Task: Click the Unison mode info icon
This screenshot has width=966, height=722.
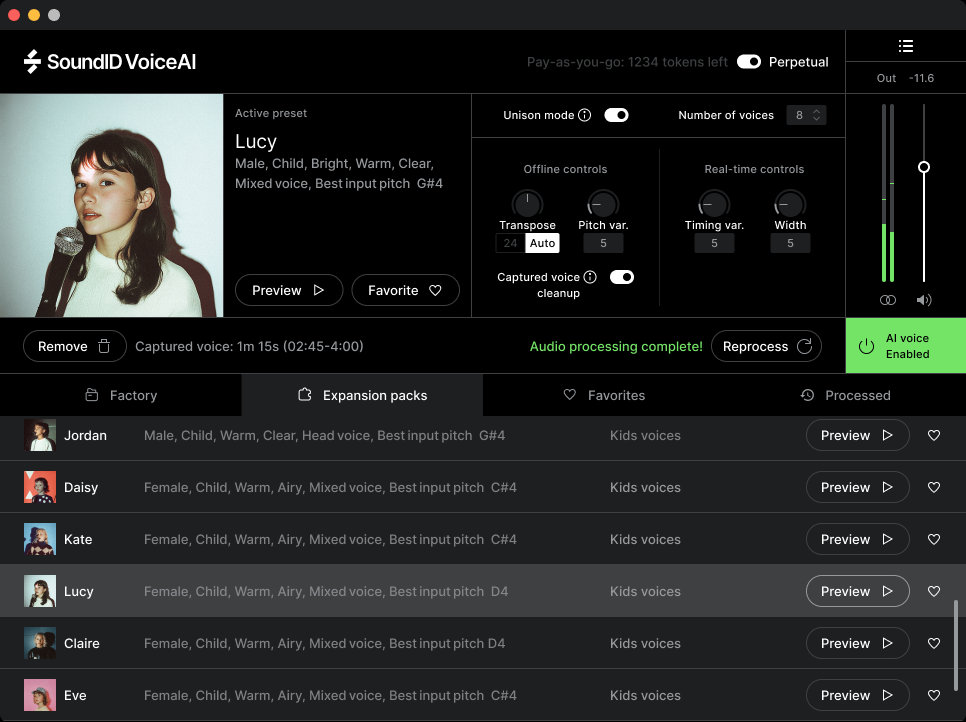Action: click(585, 114)
